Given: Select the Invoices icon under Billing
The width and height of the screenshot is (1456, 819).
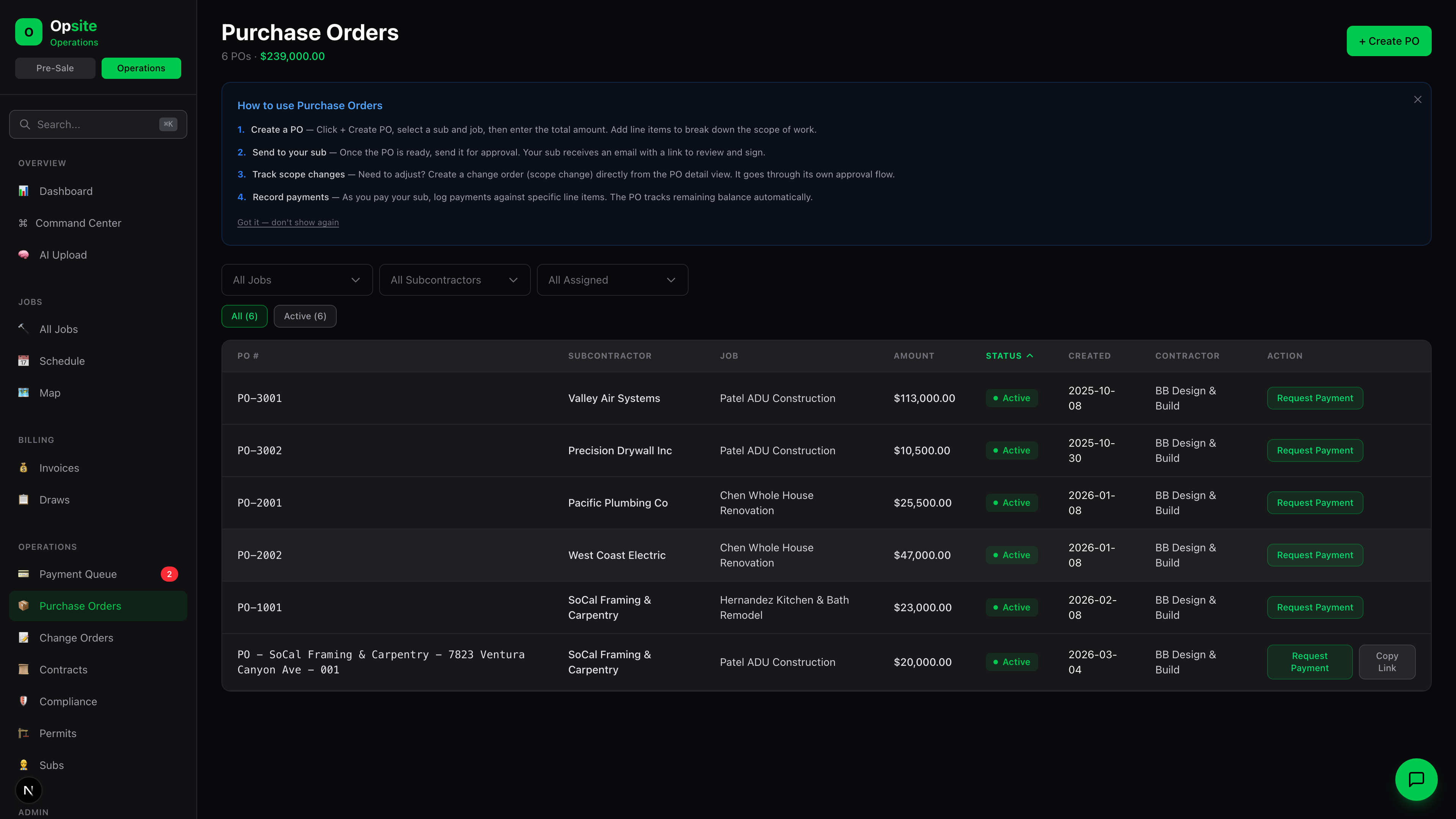Looking at the screenshot, I should [23, 468].
